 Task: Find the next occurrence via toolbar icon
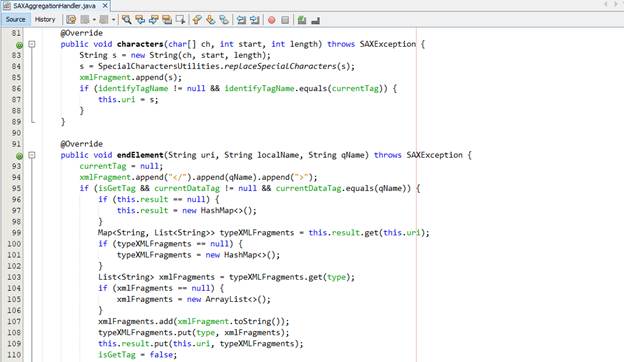coord(154,19)
